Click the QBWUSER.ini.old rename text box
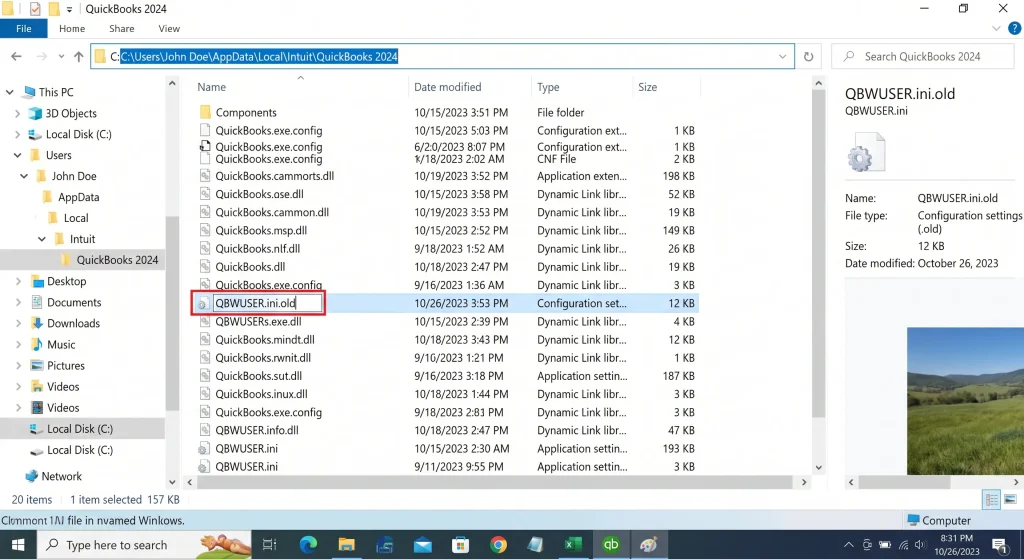The height and width of the screenshot is (559, 1024). [268, 303]
